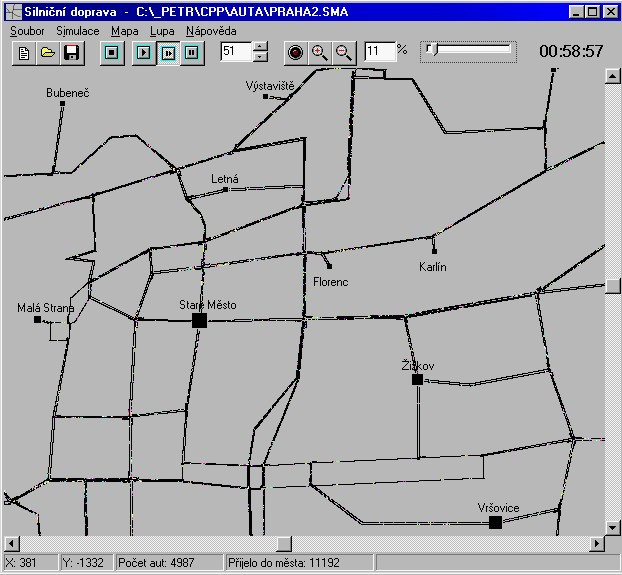622x575 pixels.
Task: Open a file with the folder icon
Action: coord(48,53)
